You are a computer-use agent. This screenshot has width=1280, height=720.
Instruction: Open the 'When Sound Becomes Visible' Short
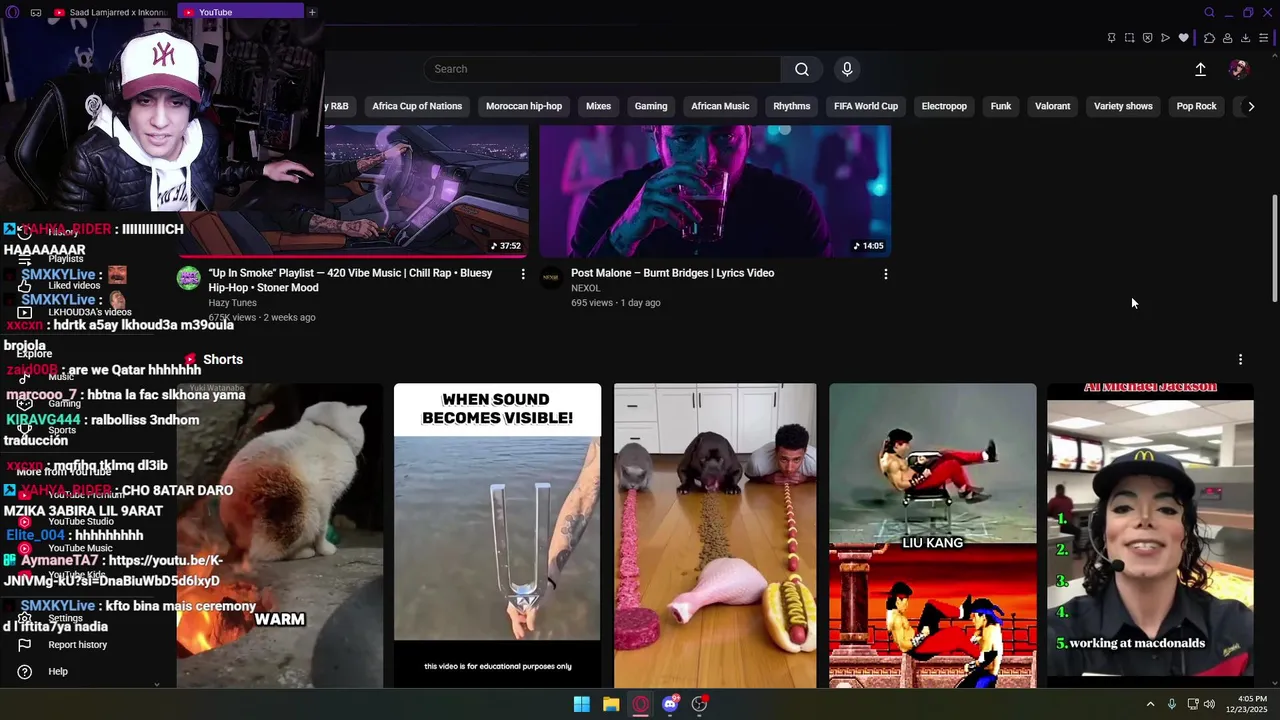point(497,535)
